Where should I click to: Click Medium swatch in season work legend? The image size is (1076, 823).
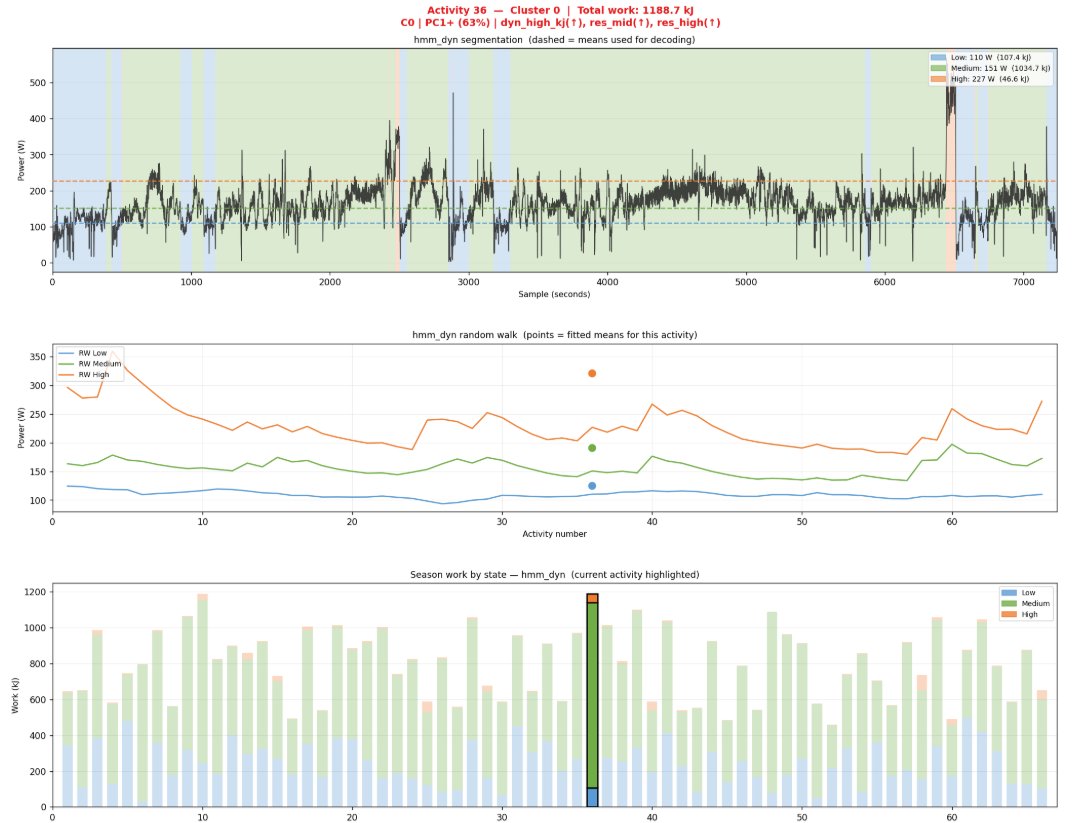click(x=1009, y=604)
